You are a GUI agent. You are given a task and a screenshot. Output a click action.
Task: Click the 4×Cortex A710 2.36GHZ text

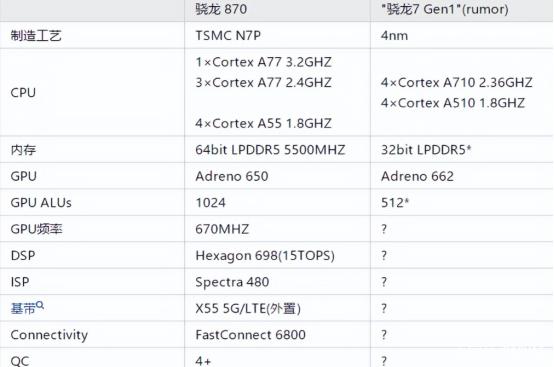[456, 83]
